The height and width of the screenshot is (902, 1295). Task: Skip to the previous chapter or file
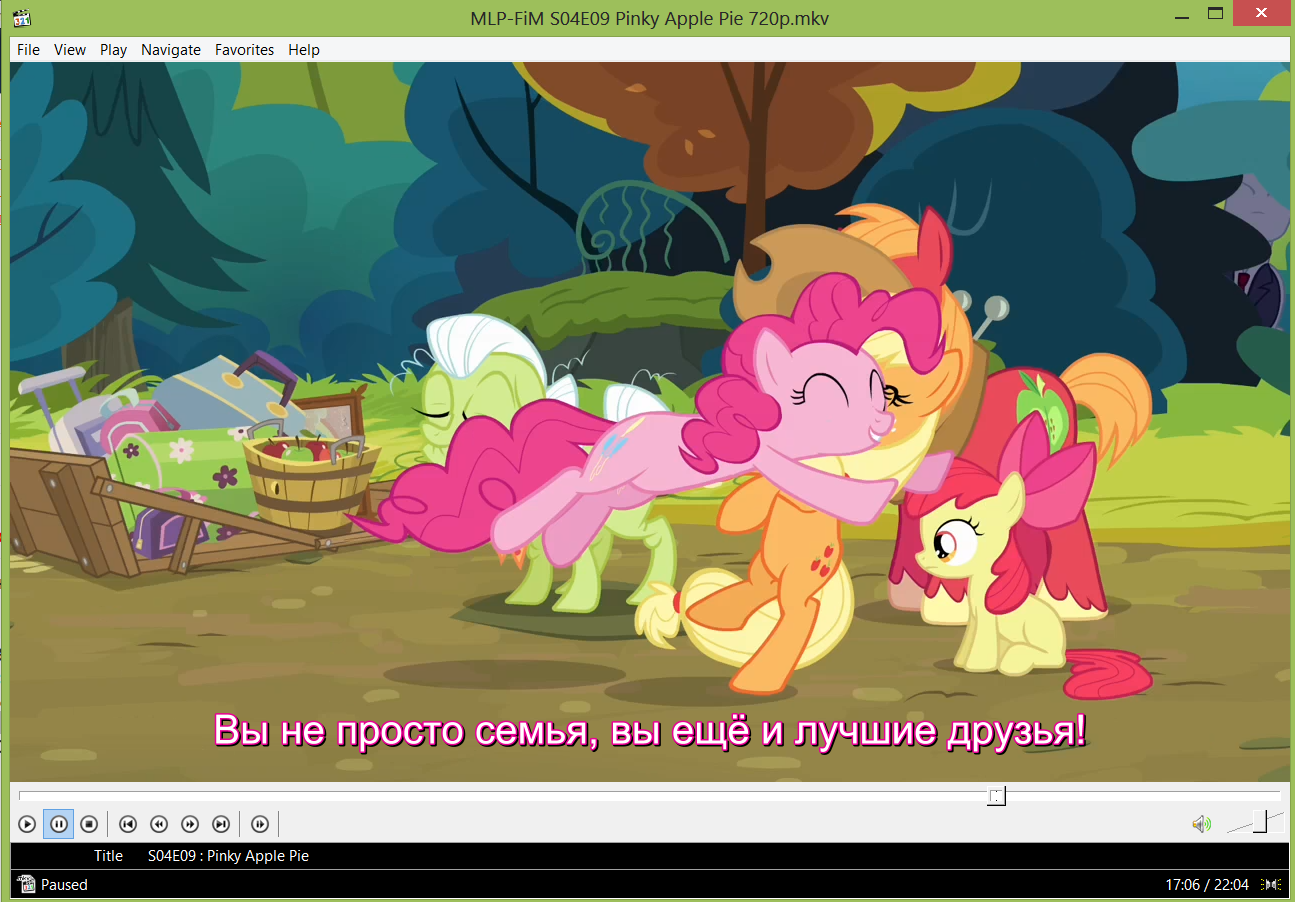tap(127, 824)
